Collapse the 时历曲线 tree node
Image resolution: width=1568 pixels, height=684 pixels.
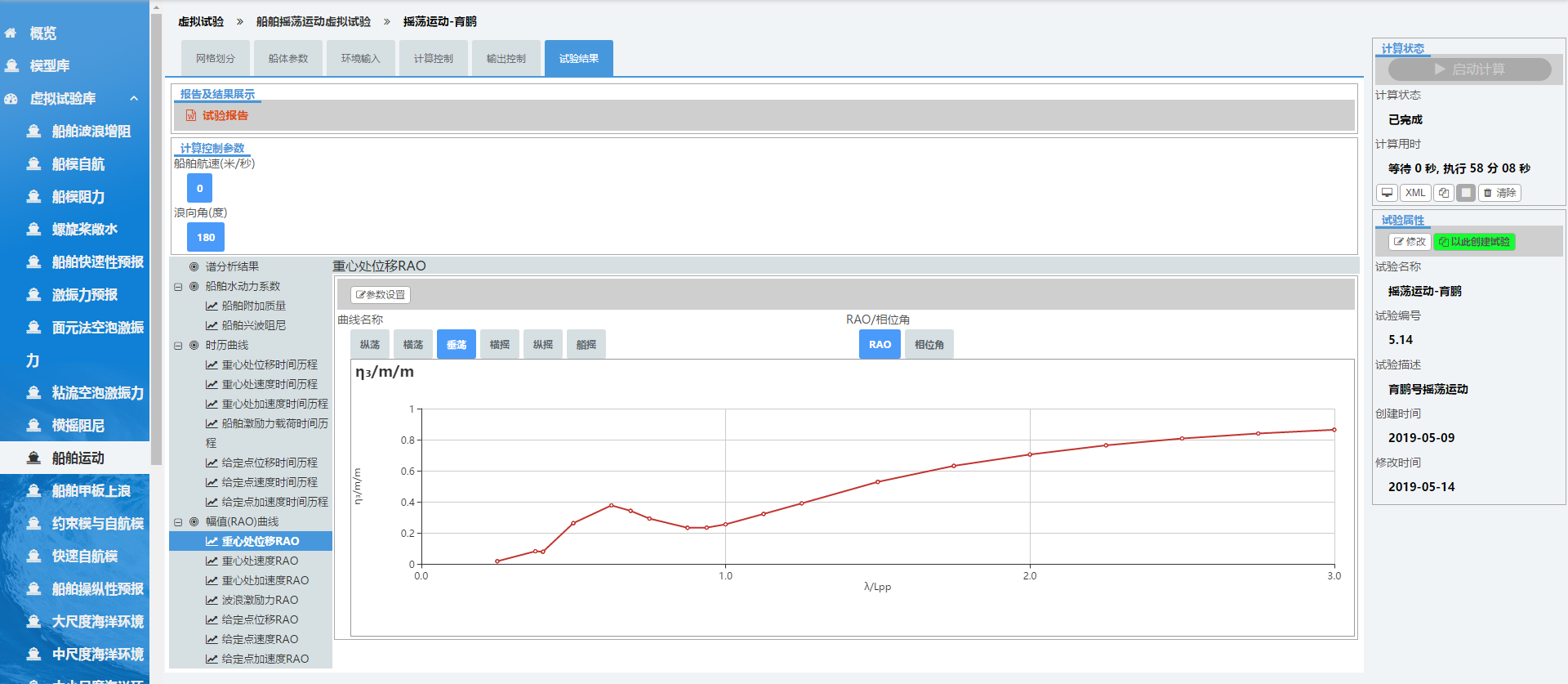click(178, 346)
